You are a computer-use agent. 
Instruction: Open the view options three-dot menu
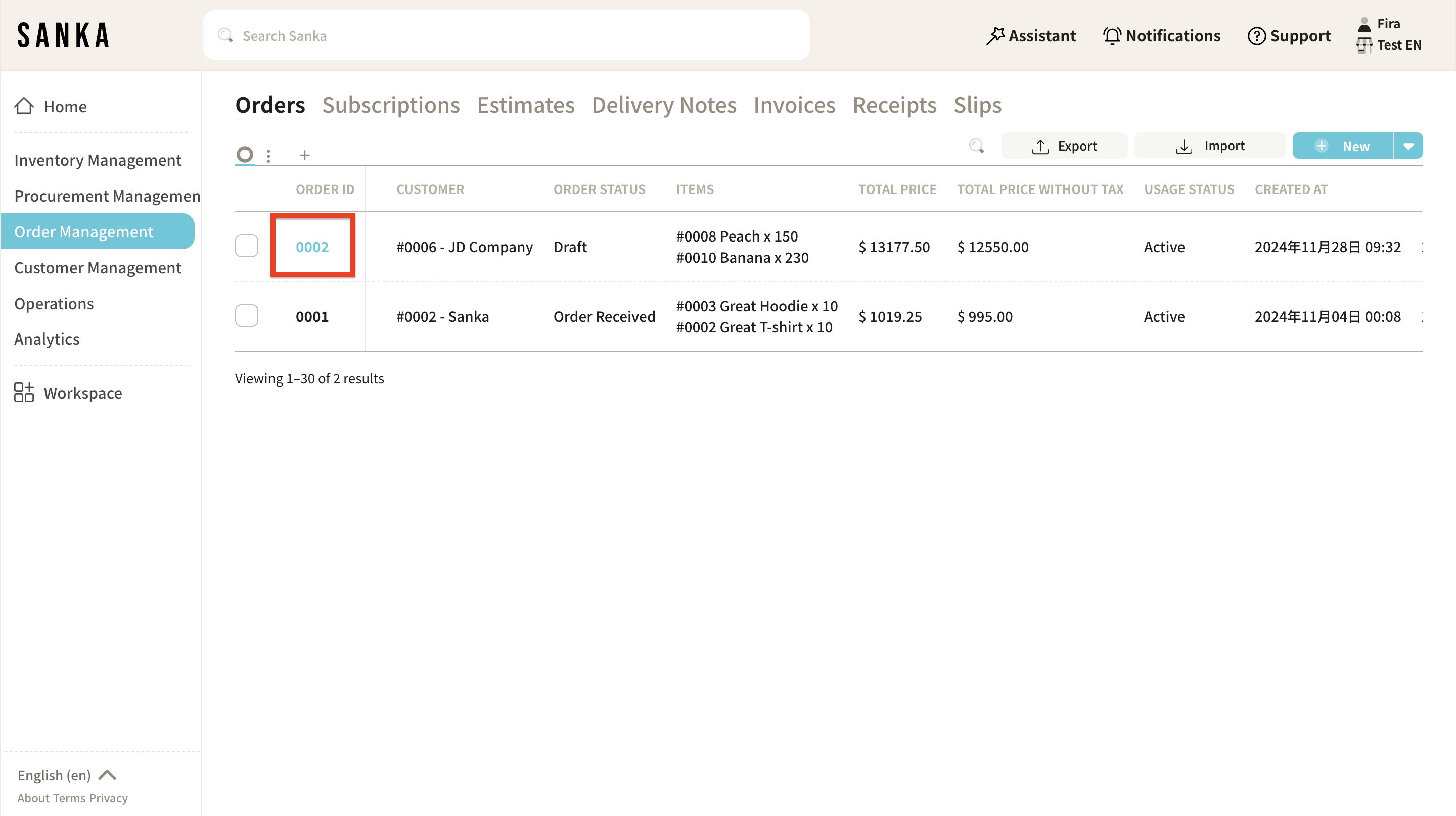click(268, 155)
